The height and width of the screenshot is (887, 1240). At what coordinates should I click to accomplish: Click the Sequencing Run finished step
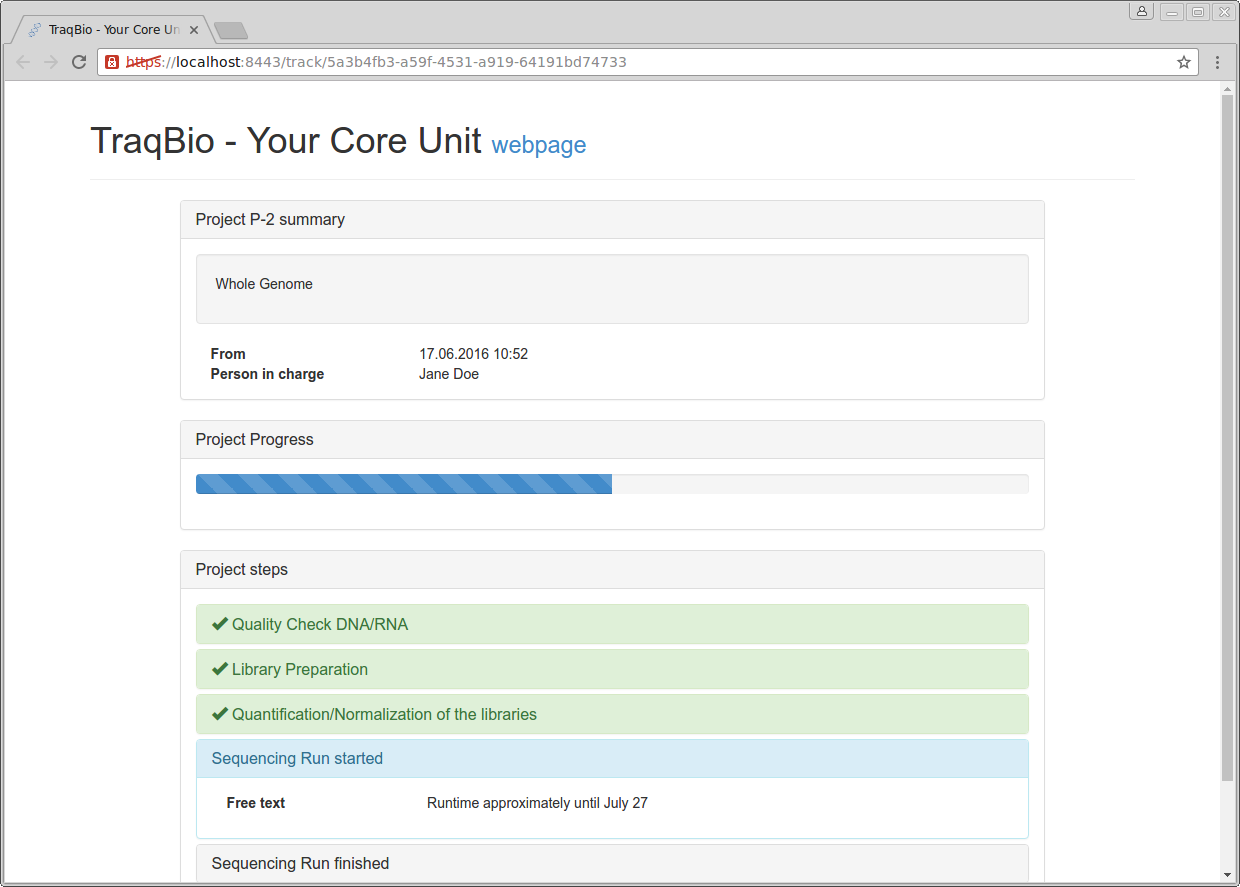click(x=612, y=864)
